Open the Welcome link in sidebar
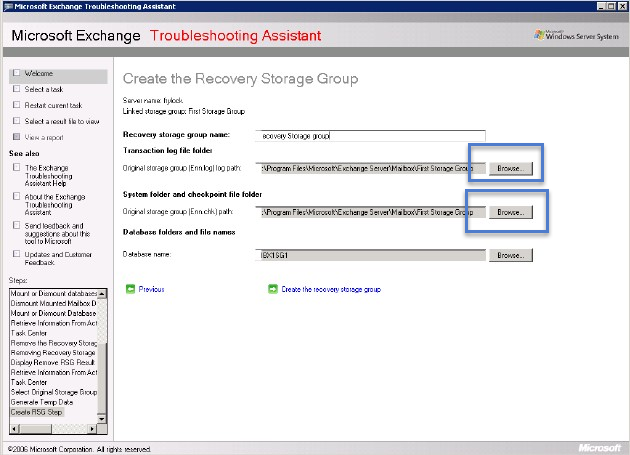 (x=39, y=73)
